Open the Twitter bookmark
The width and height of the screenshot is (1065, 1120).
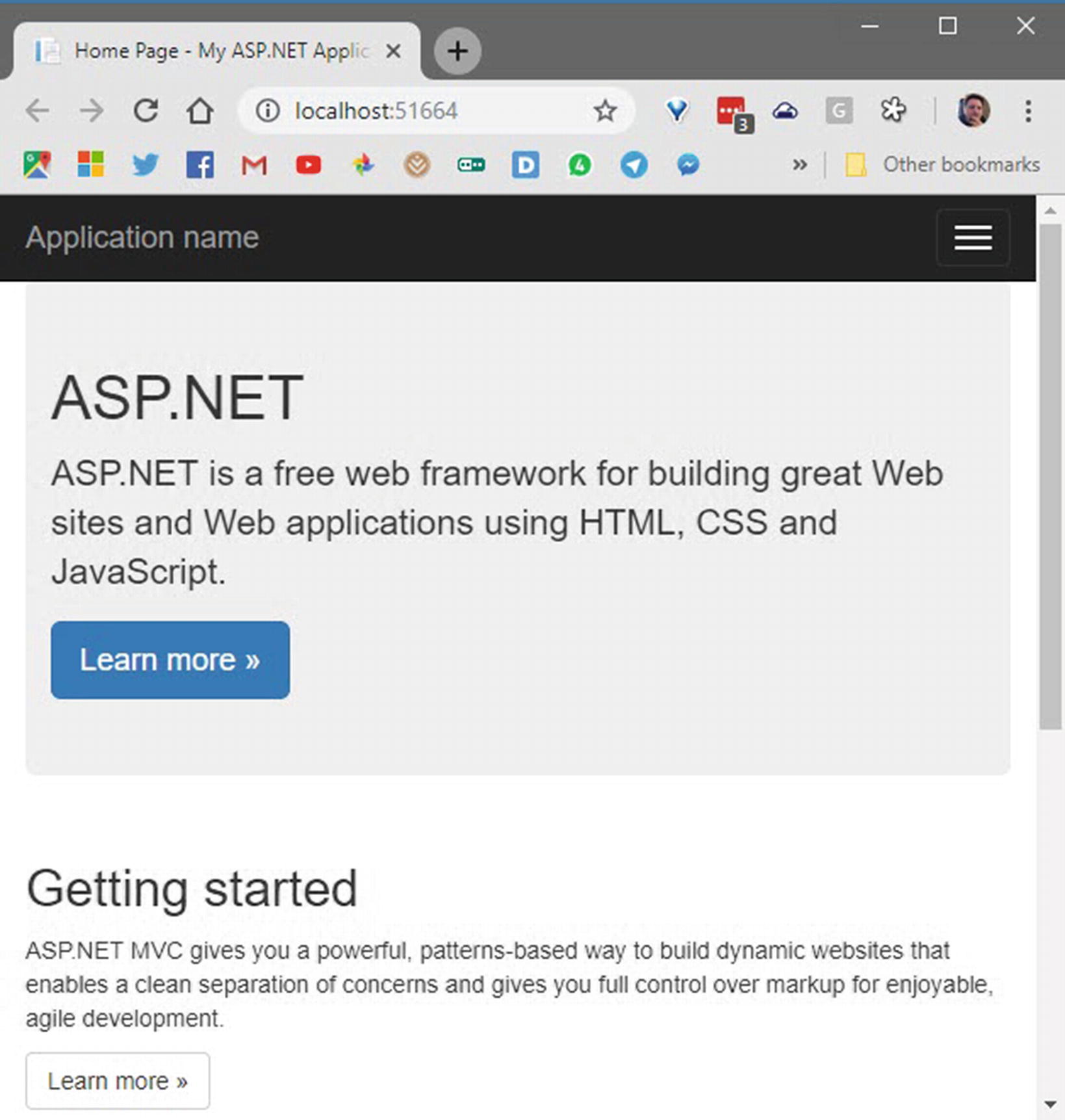[146, 165]
